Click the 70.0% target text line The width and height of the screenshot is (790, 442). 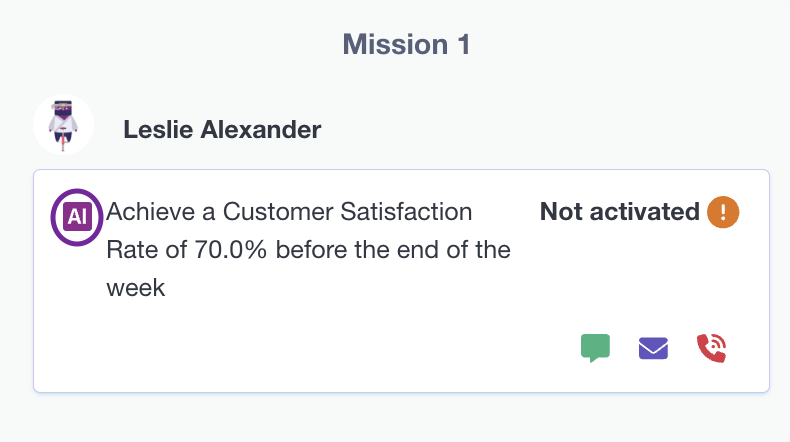click(308, 250)
